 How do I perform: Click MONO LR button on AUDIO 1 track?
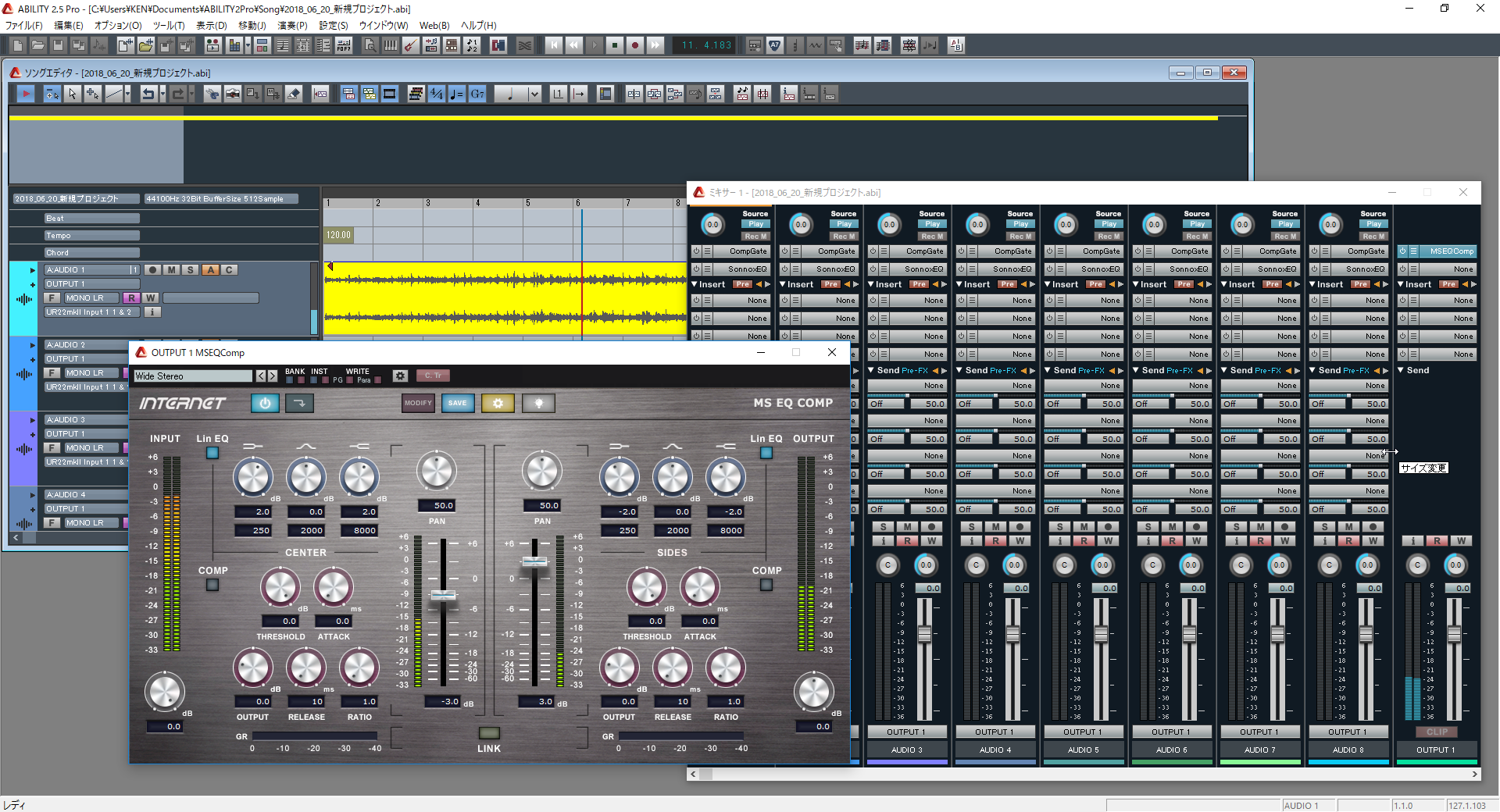(91, 297)
